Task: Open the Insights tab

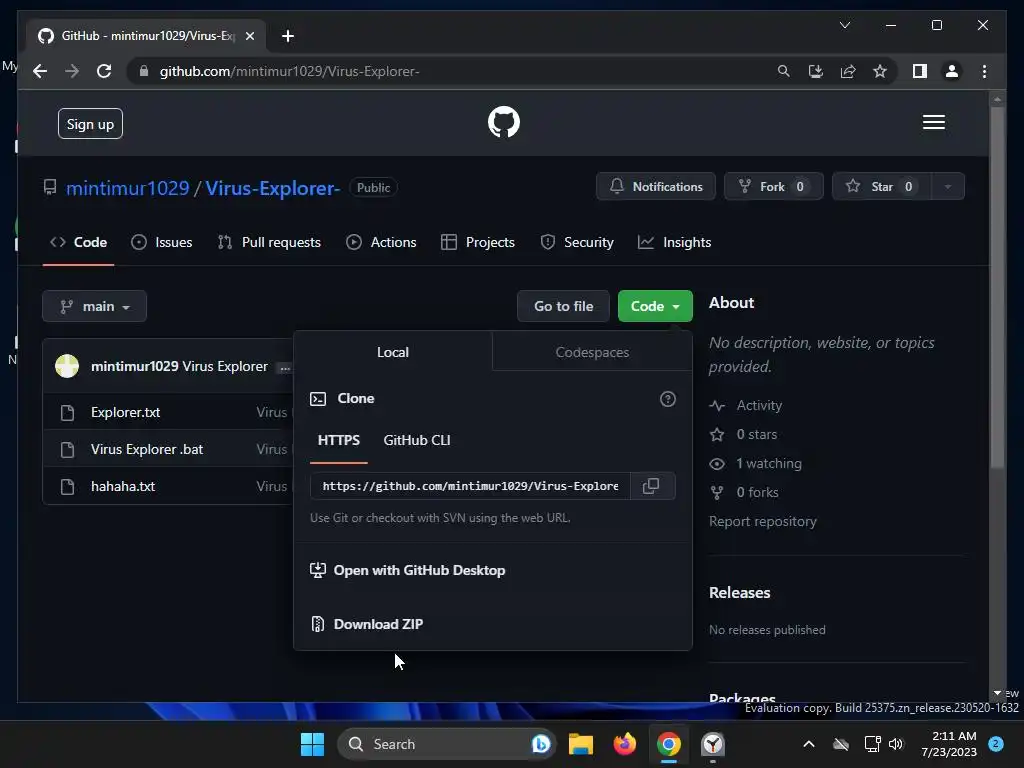Action: coord(675,242)
